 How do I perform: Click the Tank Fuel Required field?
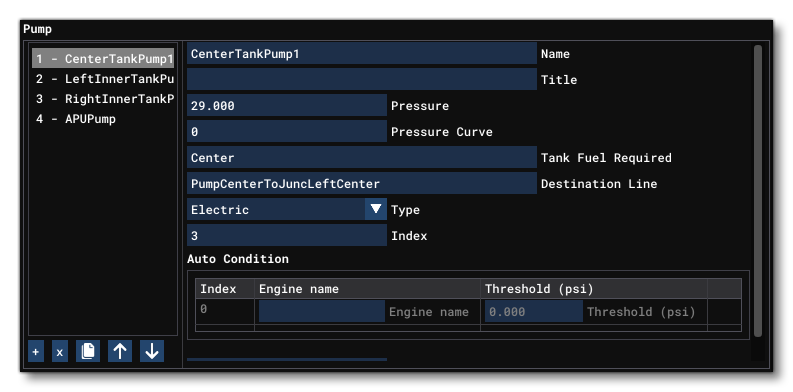coord(362,158)
